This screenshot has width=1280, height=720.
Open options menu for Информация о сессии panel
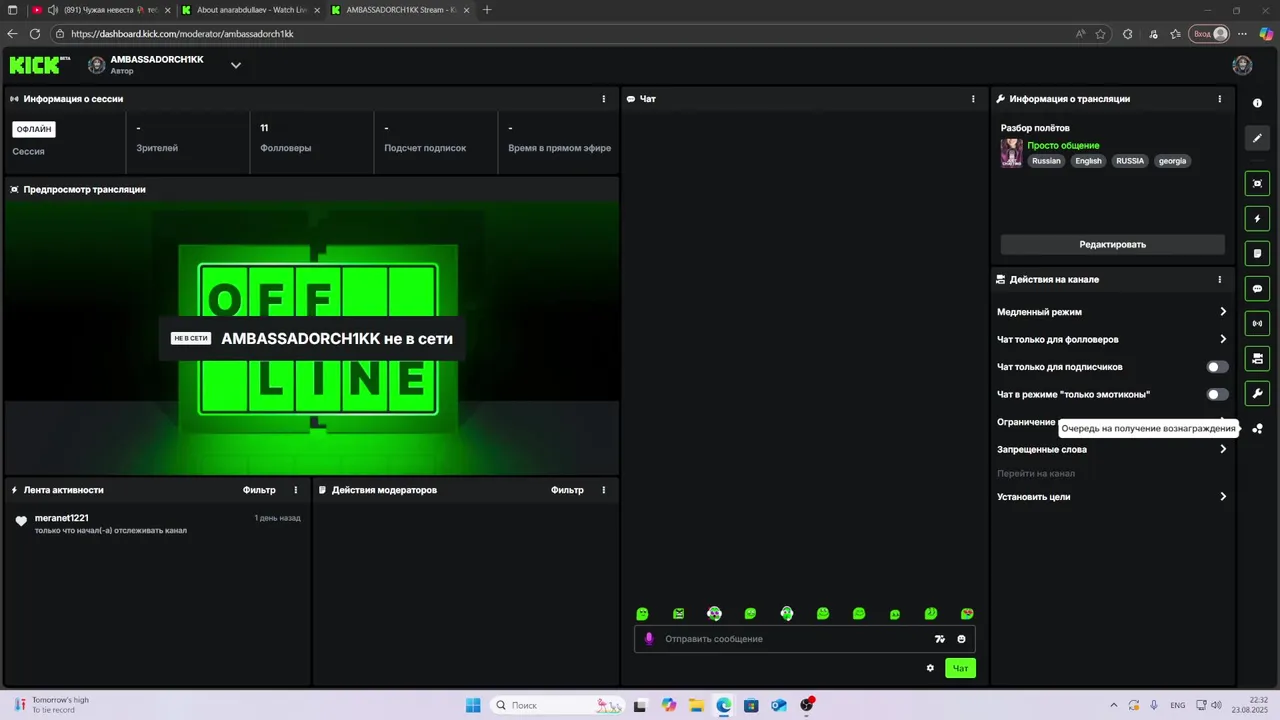[604, 99]
